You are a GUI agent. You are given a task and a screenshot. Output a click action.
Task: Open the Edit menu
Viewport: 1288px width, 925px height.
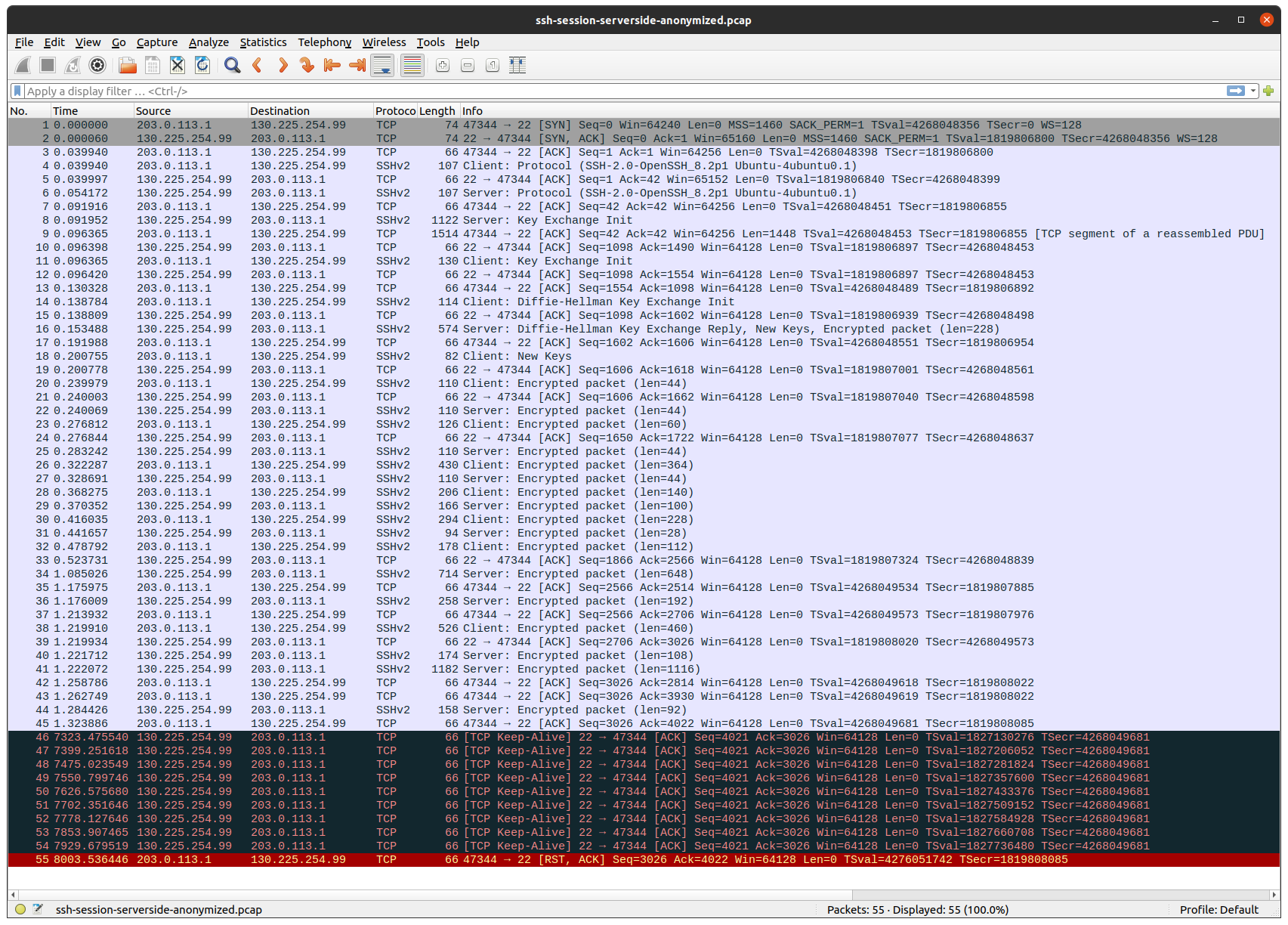point(54,42)
